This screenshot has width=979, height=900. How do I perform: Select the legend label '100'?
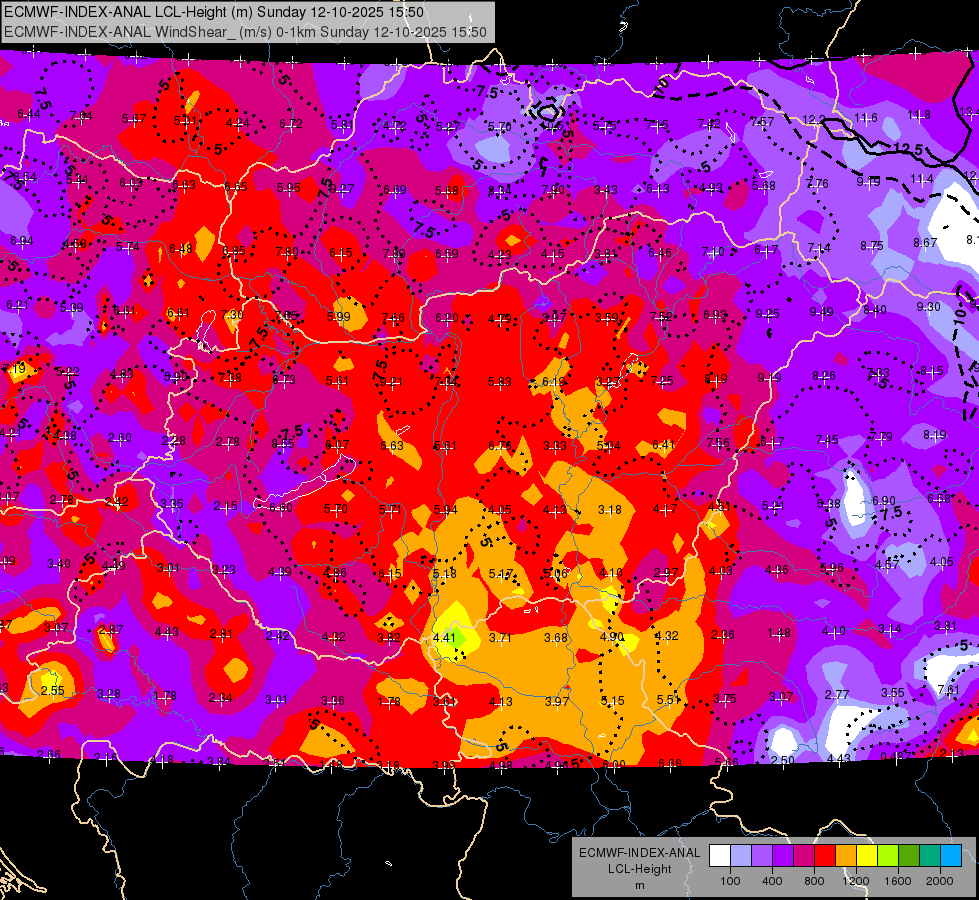(x=730, y=881)
